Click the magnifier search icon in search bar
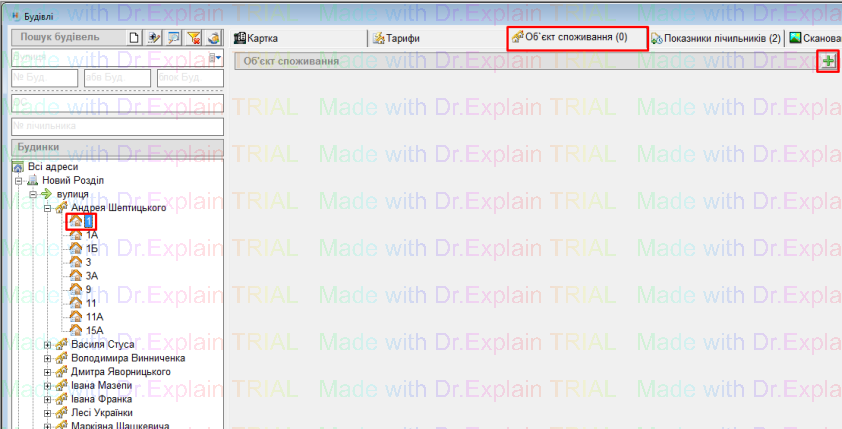Image resolution: width=842 pixels, height=429 pixels. (x=174, y=38)
